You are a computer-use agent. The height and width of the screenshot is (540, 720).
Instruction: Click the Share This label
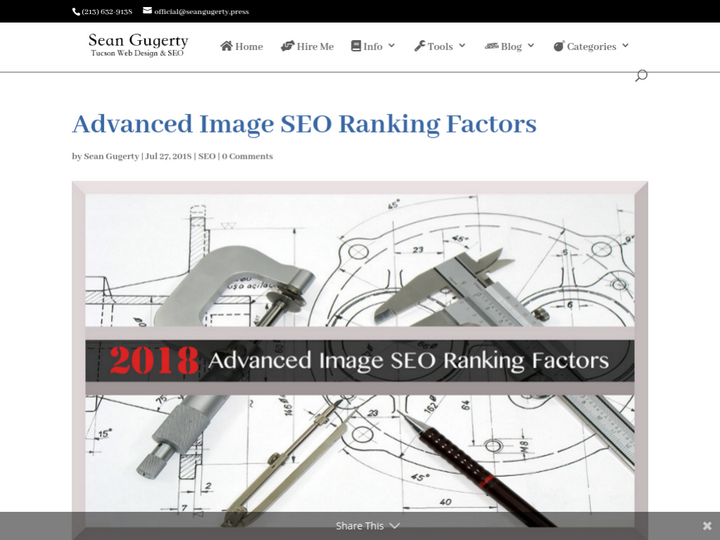360,526
